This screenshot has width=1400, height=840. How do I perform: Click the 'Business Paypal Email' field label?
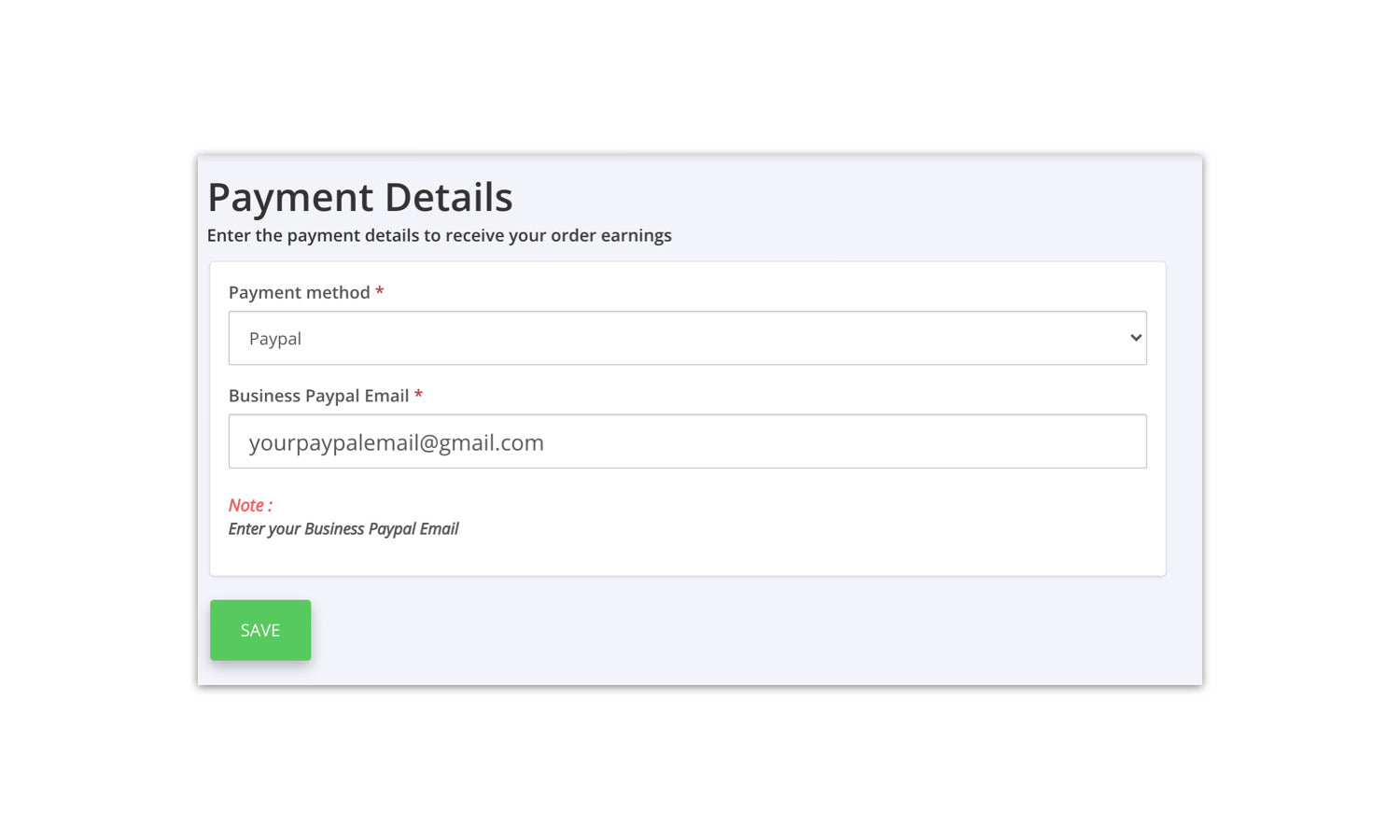tap(318, 396)
